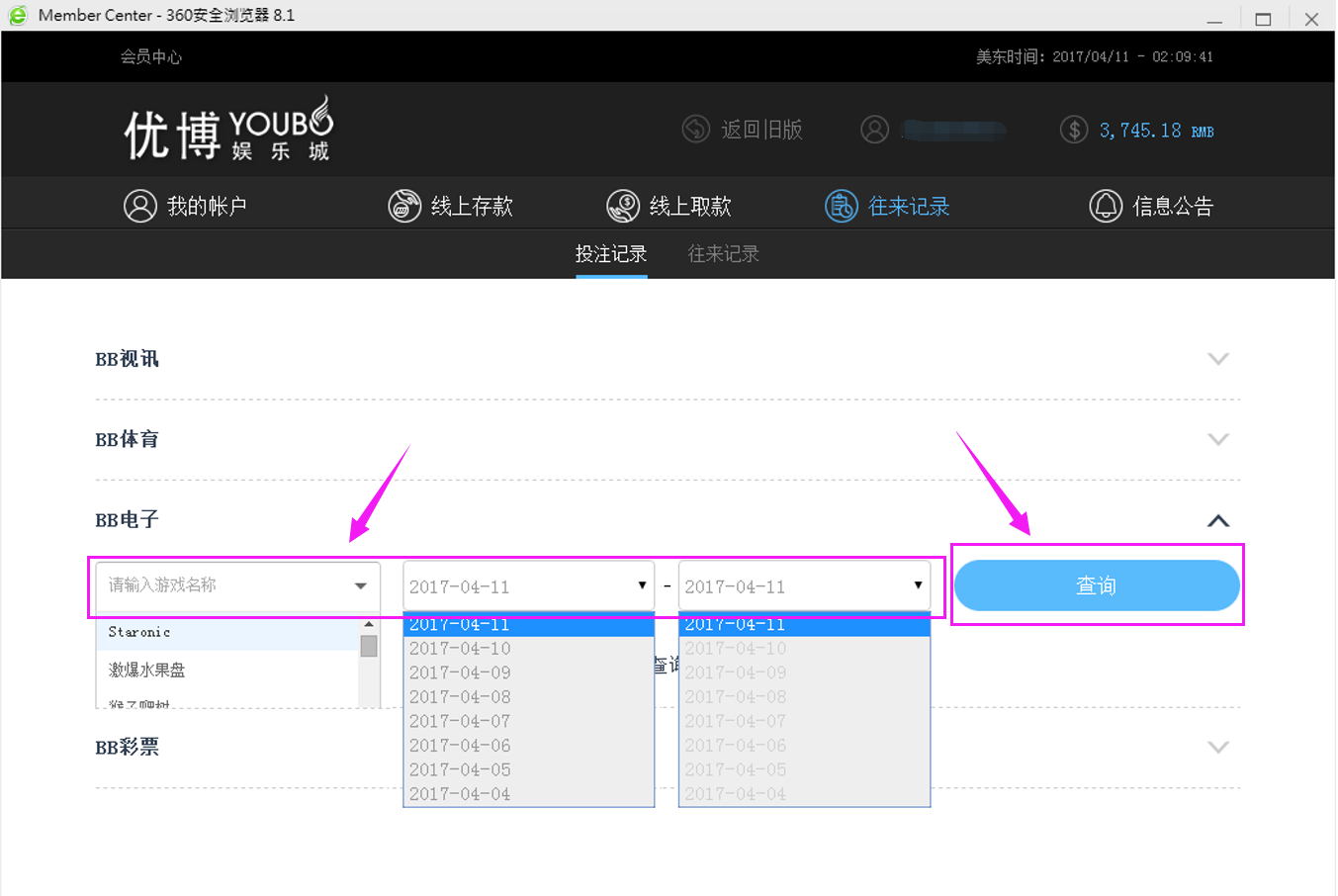Open 往来记录 menu item
Viewport: 1338px width, 896px height.
pyautogui.click(x=887, y=206)
